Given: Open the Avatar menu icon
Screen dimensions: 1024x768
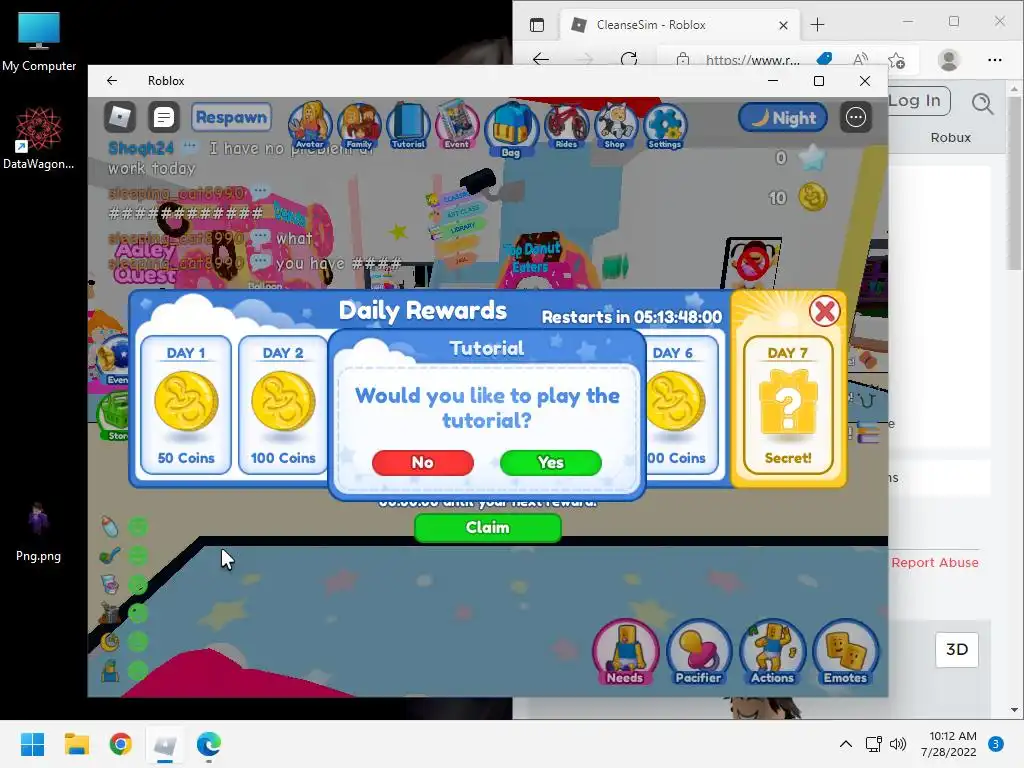Looking at the screenshot, I should [x=310, y=125].
